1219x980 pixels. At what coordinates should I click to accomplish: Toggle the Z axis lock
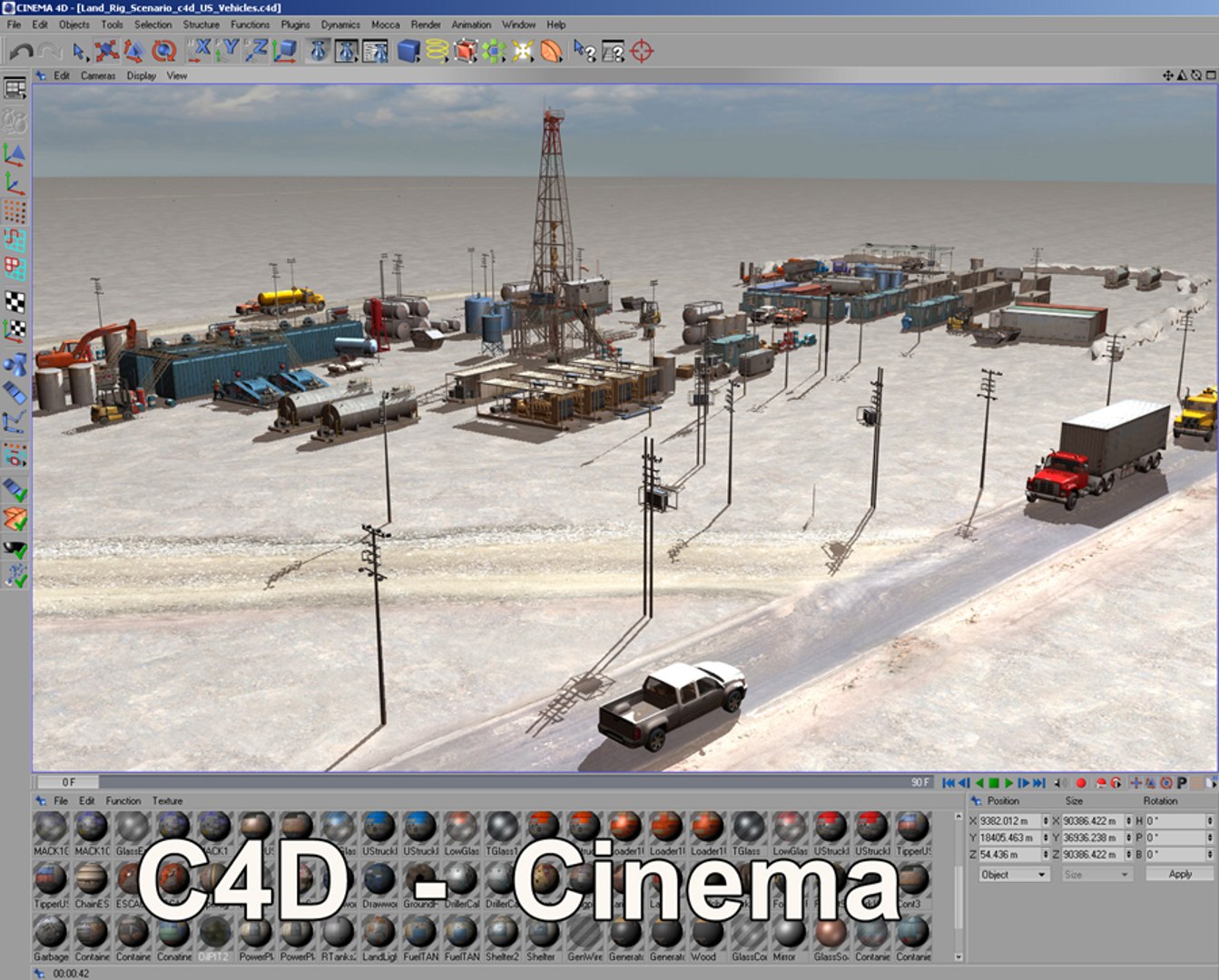[x=256, y=52]
